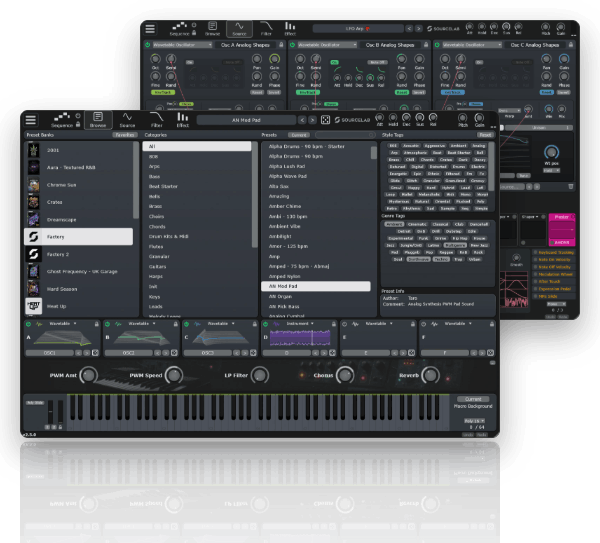Load the AN Organ preset
Viewport: 600px width, 543px height.
(x=316, y=296)
